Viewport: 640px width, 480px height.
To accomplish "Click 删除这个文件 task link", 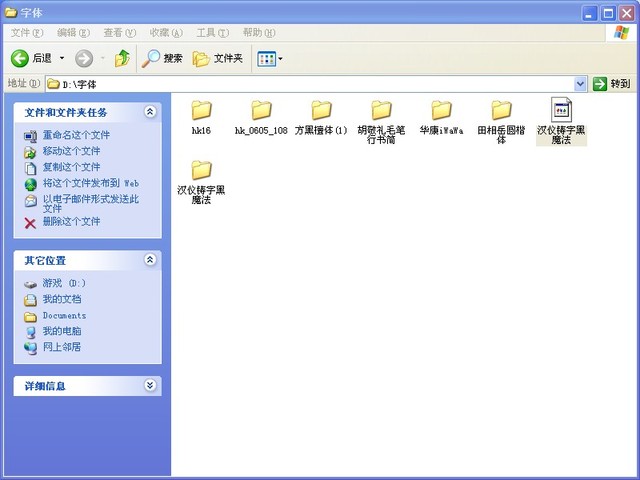I will click(x=70, y=222).
